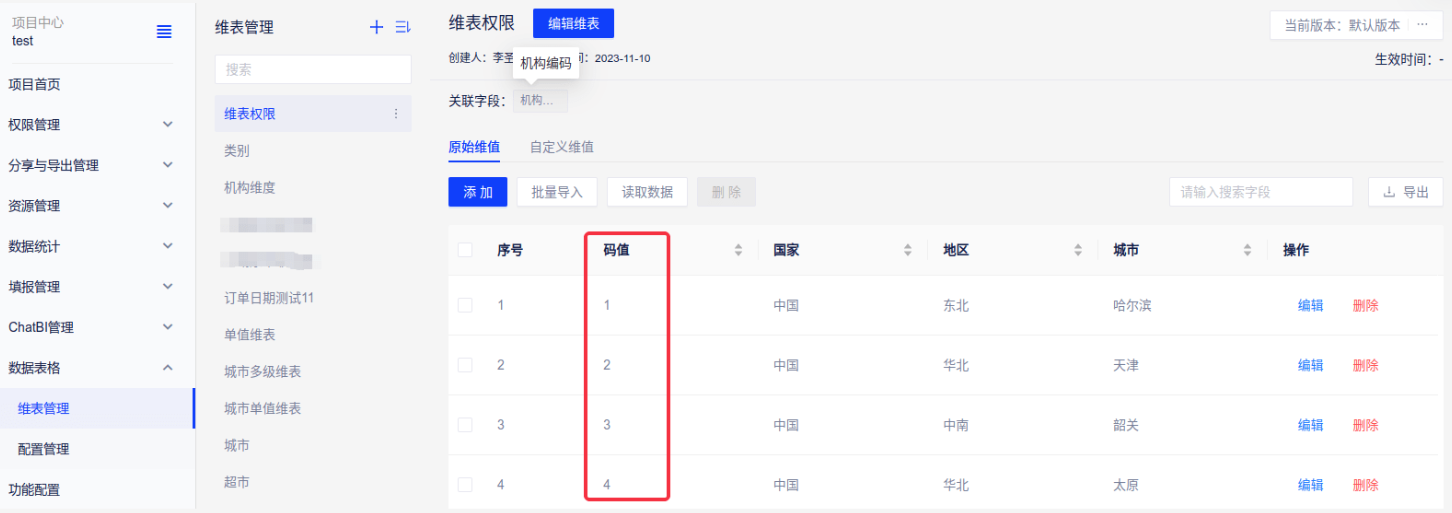Toggle the select-all checkbox in table header
This screenshot has height=513, width=1452.
pyautogui.click(x=465, y=250)
